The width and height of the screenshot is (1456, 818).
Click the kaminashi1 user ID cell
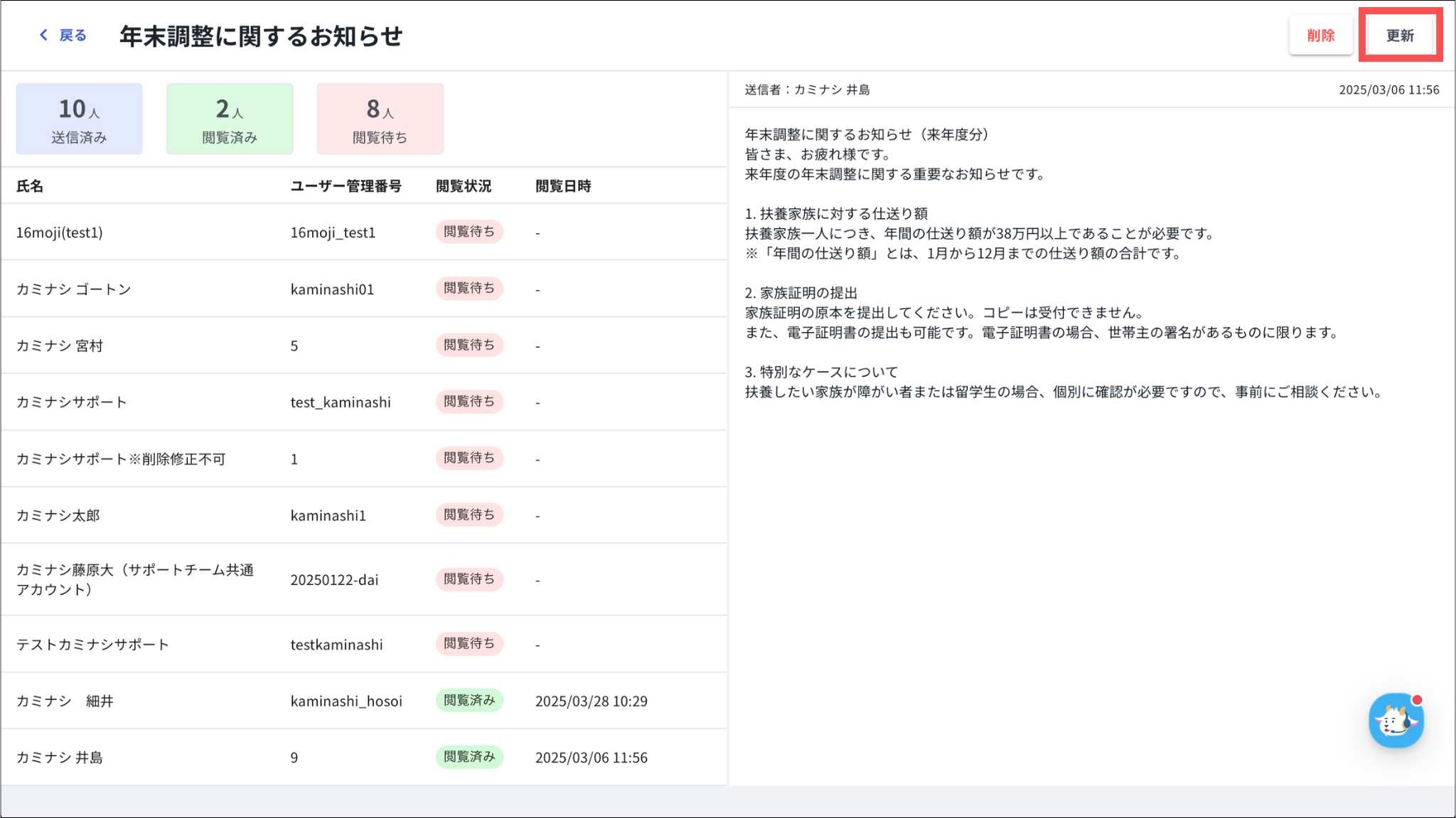click(x=328, y=516)
